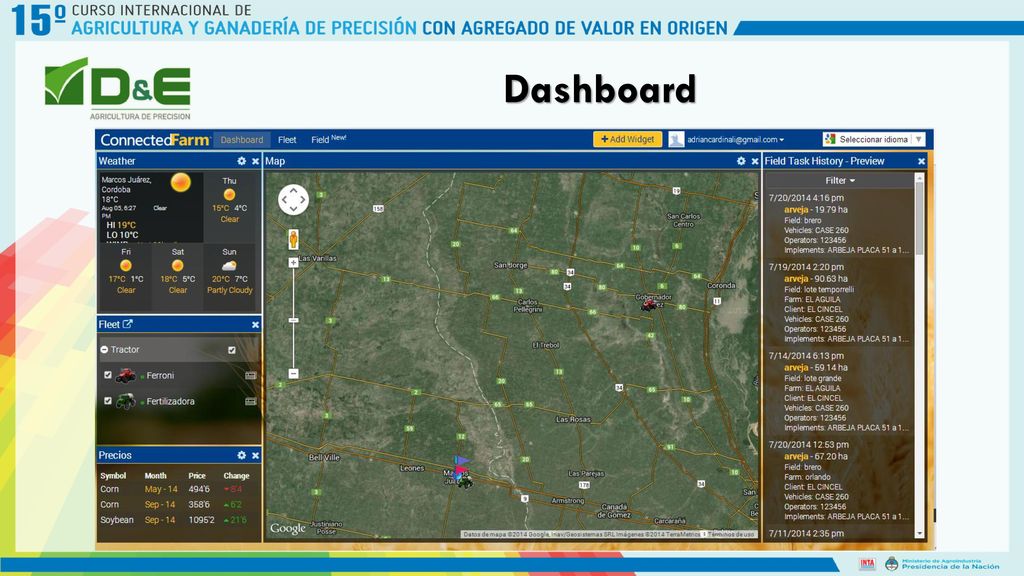
Task: Click the map pan navigation control
Action: tap(293, 199)
